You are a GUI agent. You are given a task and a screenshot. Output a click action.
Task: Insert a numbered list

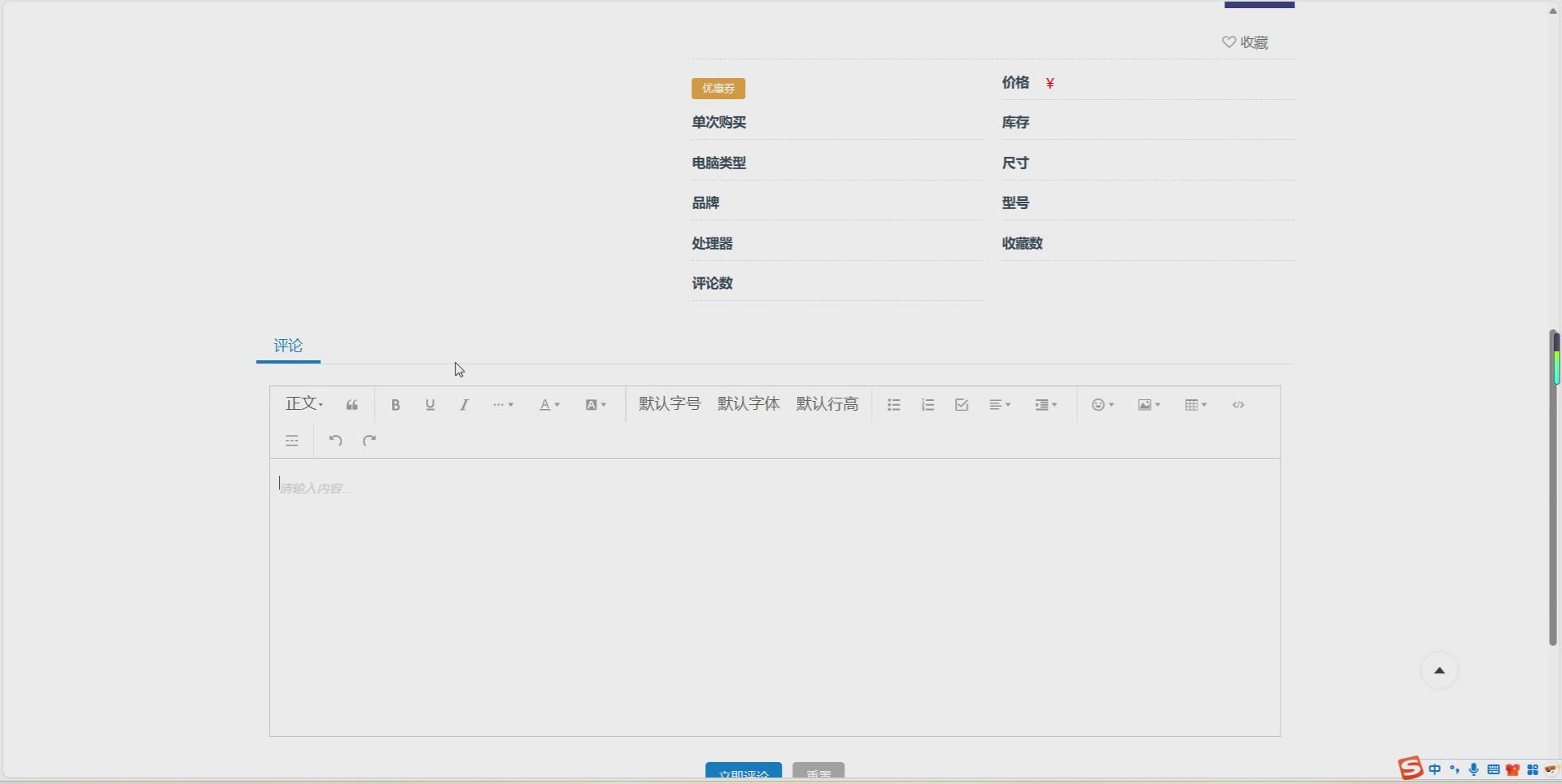(x=927, y=405)
